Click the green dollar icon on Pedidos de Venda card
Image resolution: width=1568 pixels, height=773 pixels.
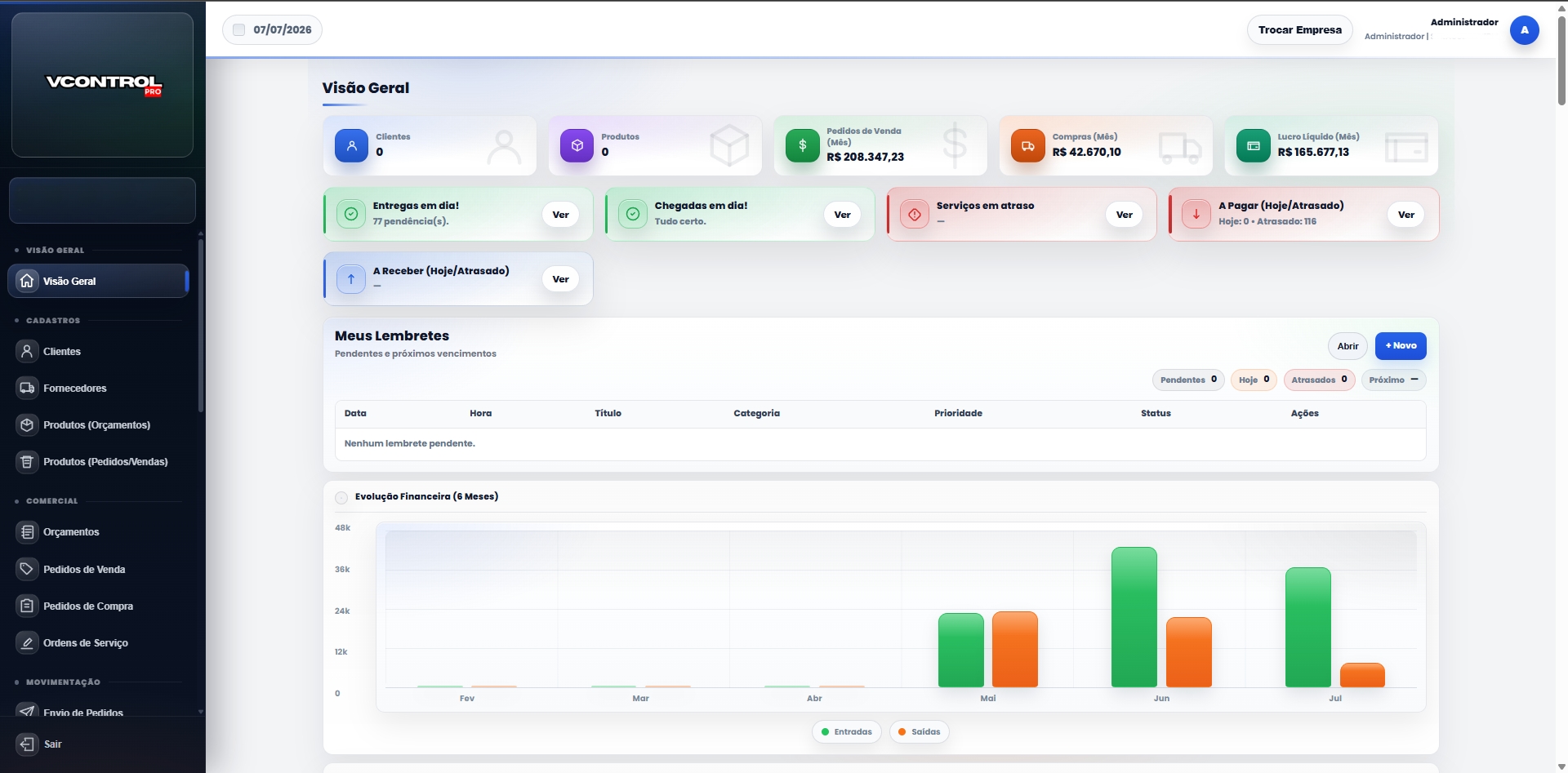click(802, 145)
